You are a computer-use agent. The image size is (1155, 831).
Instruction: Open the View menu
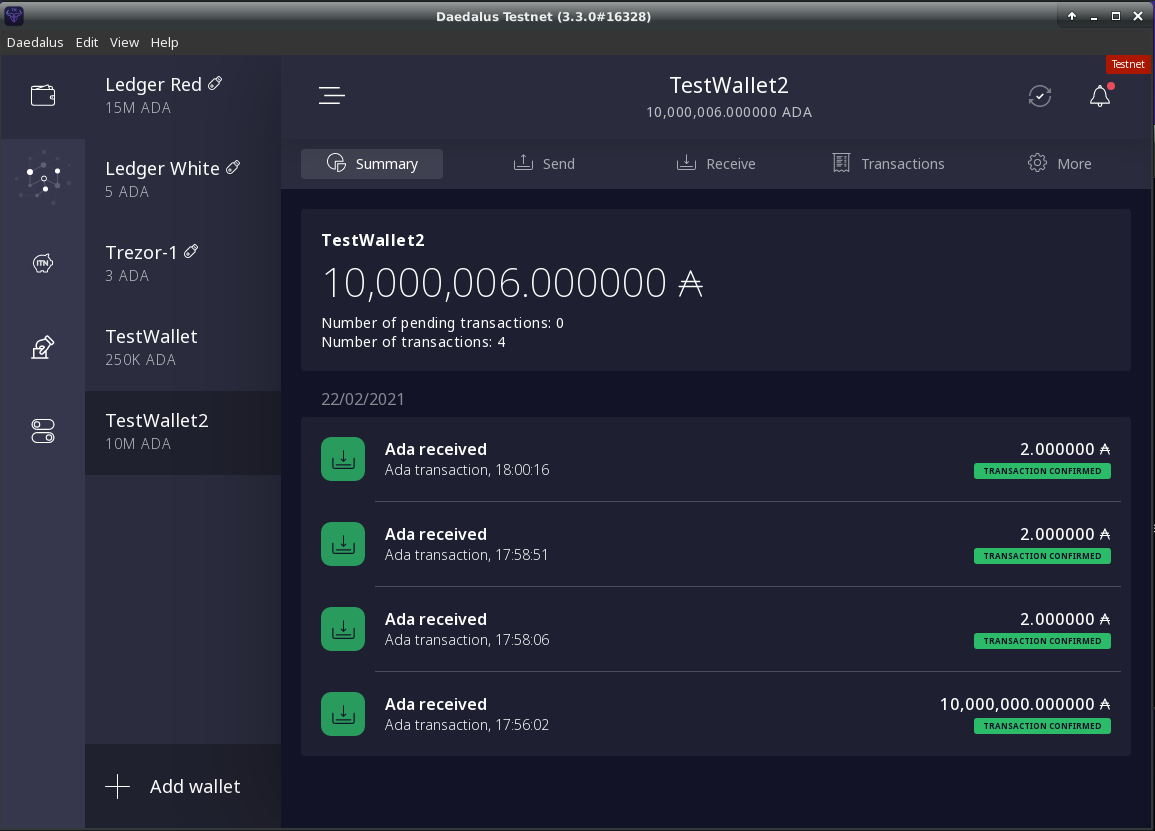click(124, 43)
